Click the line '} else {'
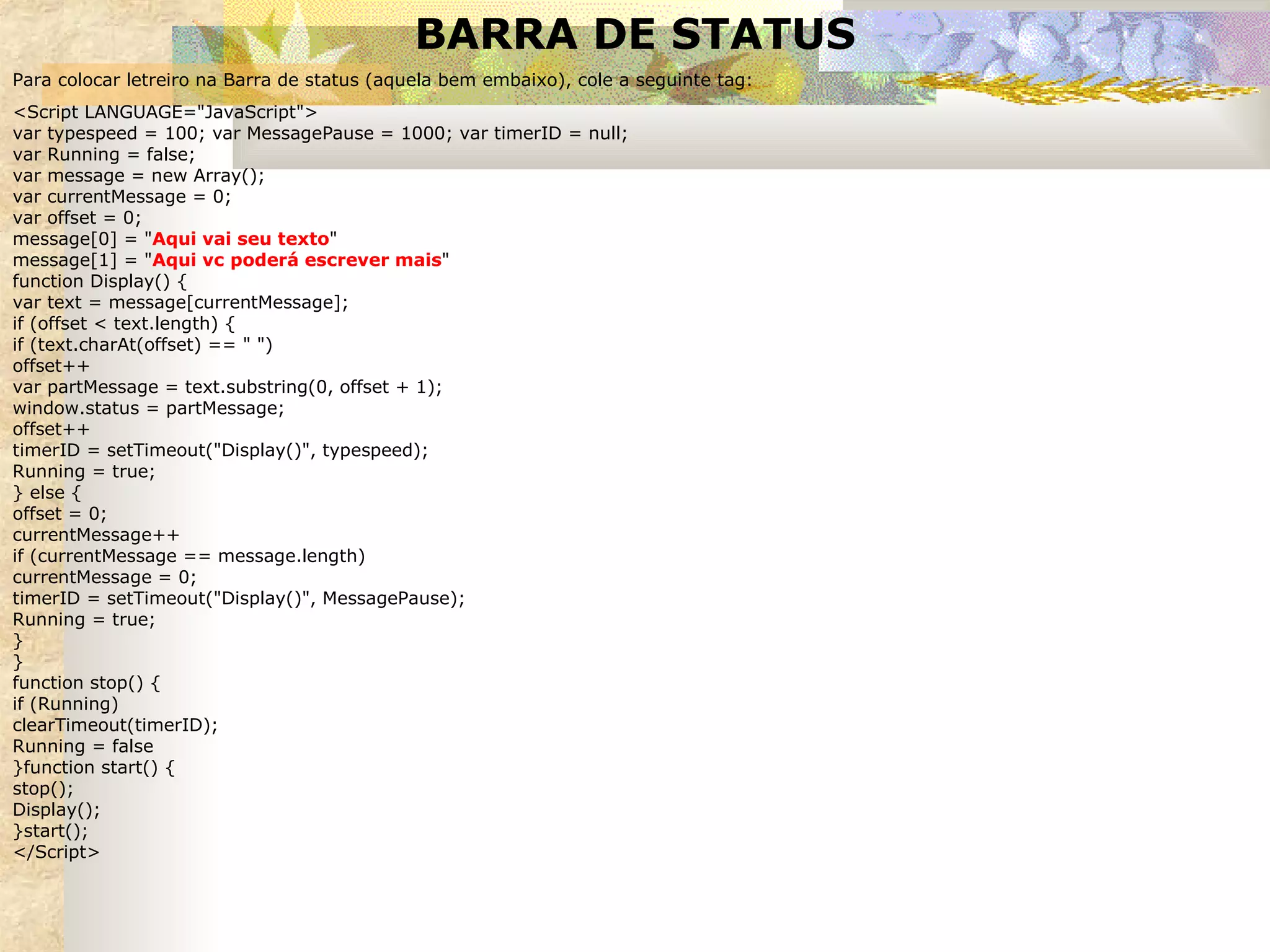1270x952 pixels. tap(47, 493)
